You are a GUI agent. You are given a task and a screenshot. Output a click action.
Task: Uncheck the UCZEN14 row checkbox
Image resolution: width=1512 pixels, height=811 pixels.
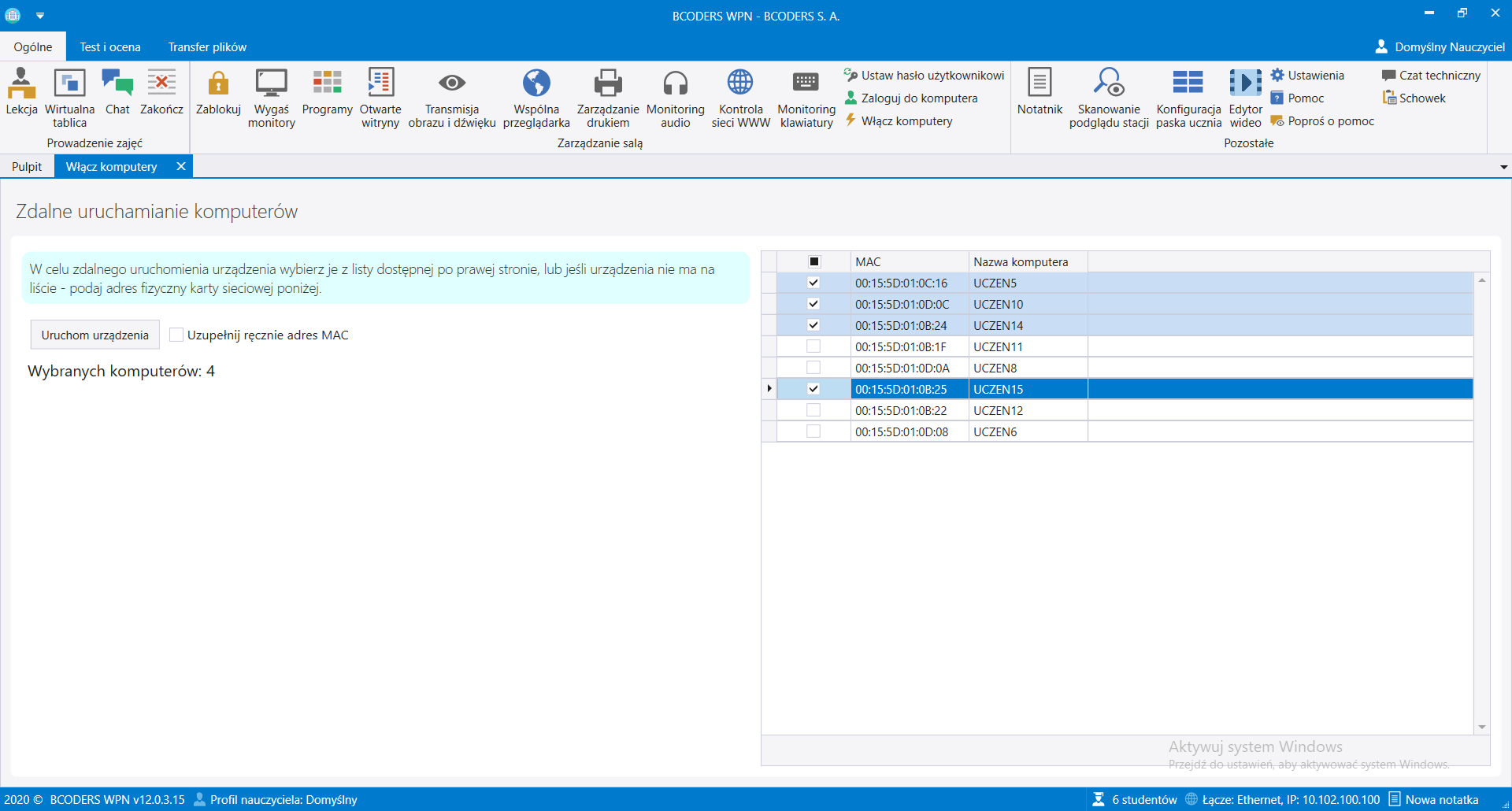pos(813,325)
